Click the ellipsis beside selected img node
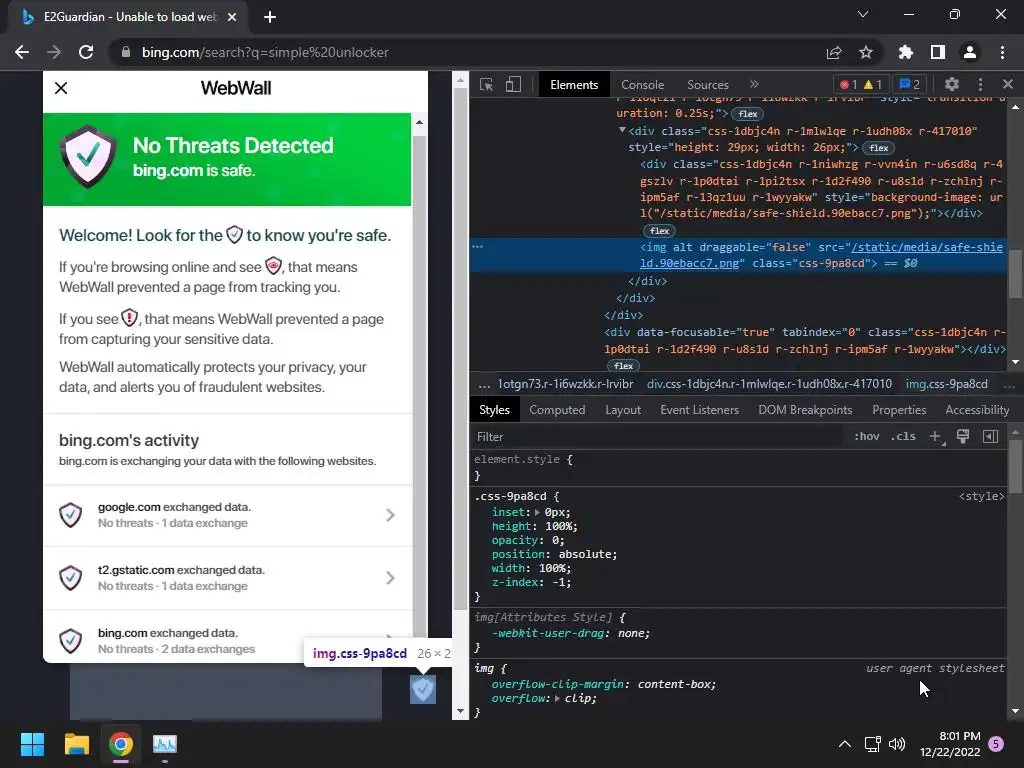This screenshot has height=768, width=1024. (x=477, y=247)
